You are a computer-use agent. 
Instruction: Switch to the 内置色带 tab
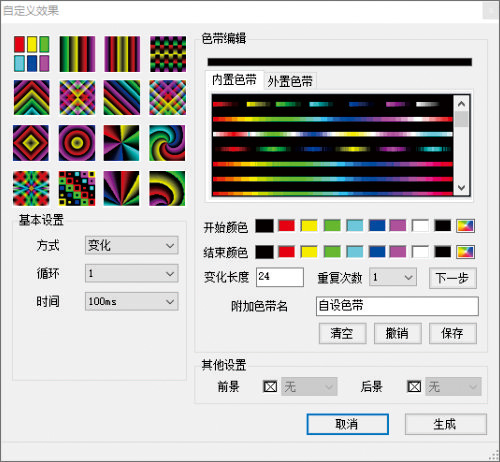[234, 80]
